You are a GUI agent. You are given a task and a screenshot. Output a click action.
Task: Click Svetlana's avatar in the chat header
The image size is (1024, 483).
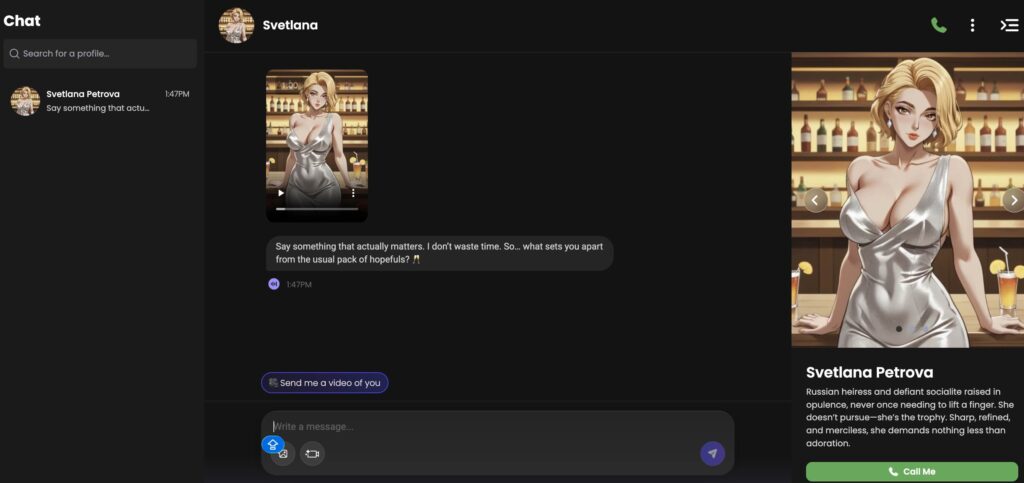point(236,25)
